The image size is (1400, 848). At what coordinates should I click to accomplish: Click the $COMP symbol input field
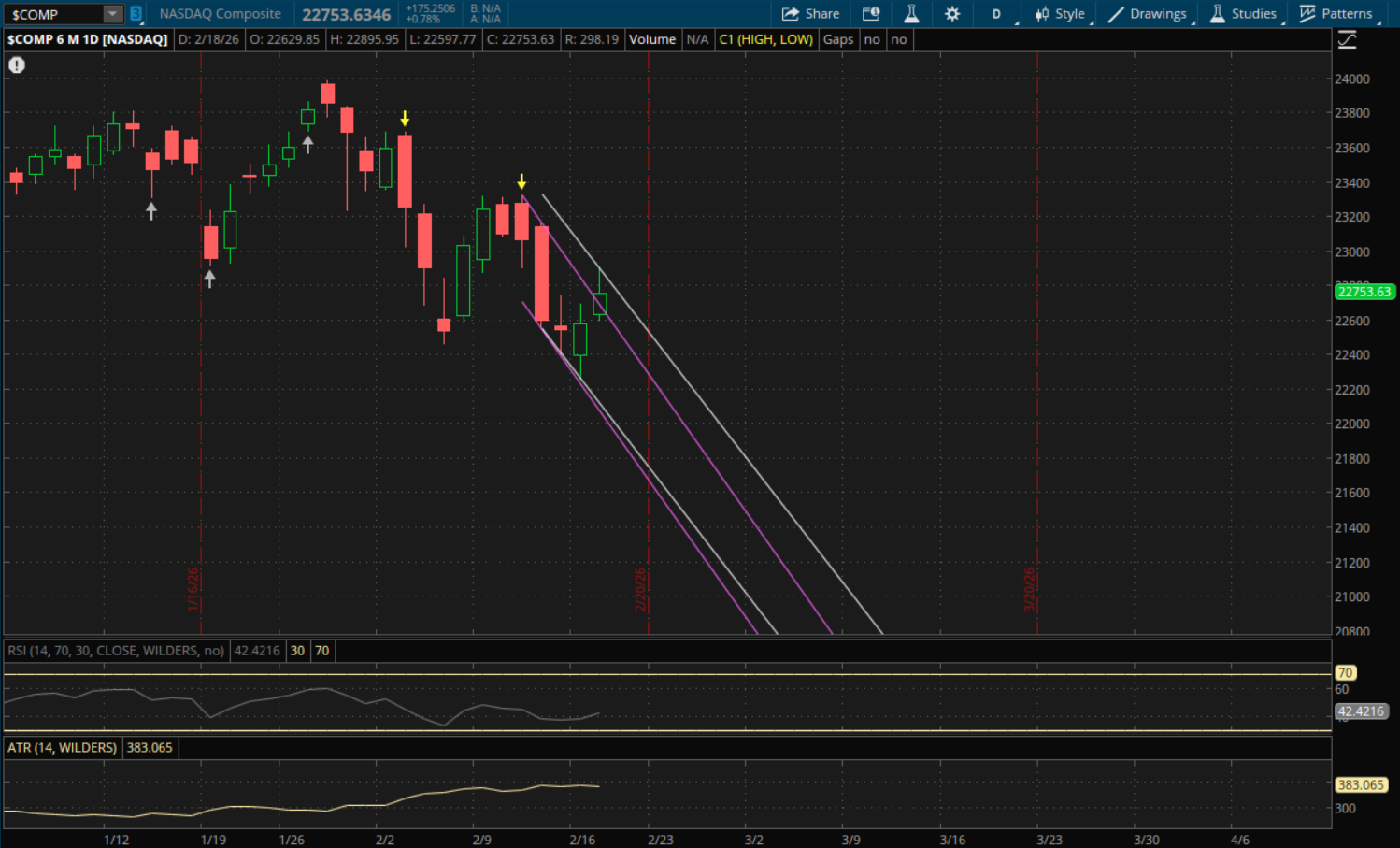[54, 14]
